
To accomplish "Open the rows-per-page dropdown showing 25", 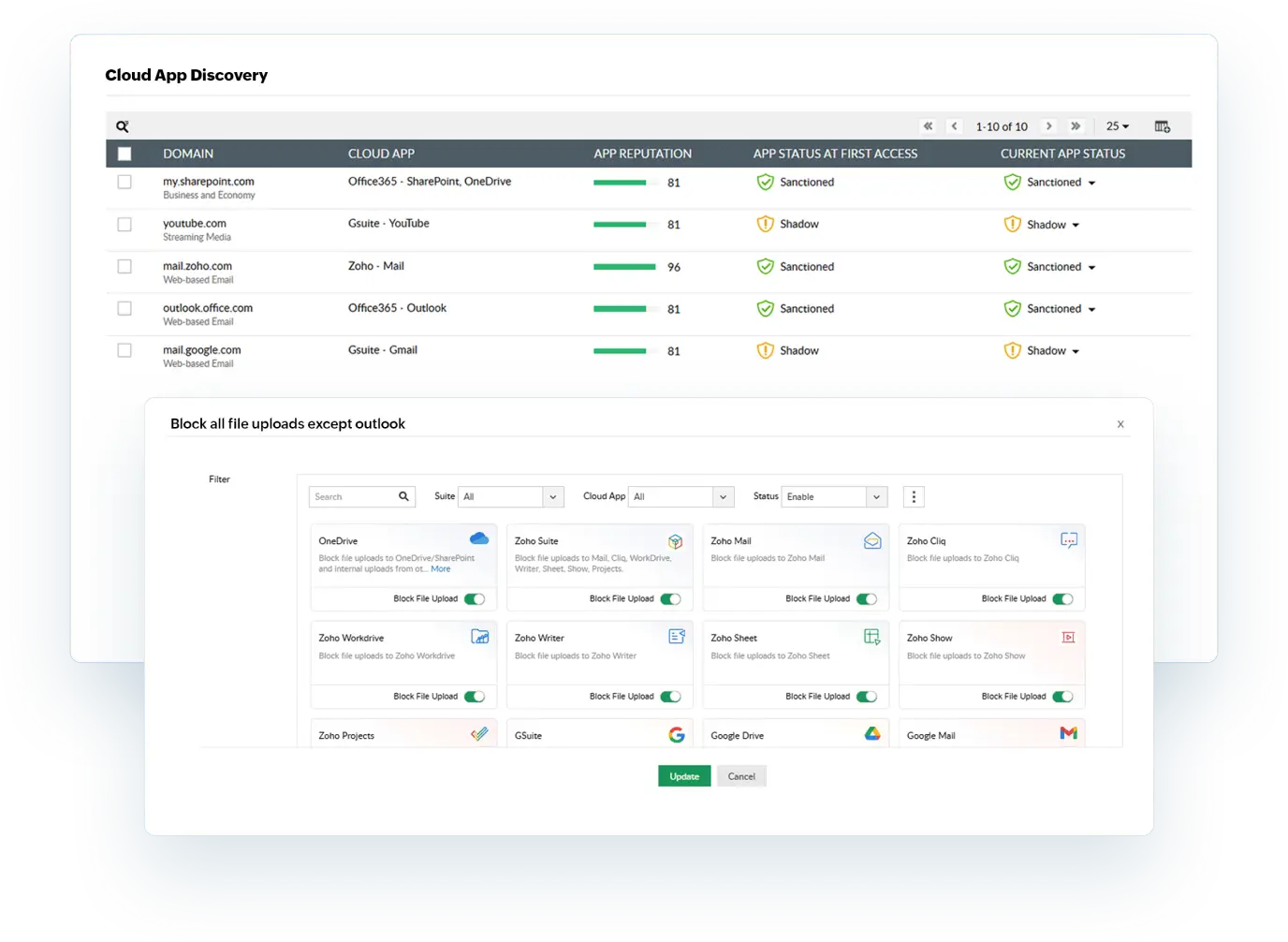I will click(1118, 126).
